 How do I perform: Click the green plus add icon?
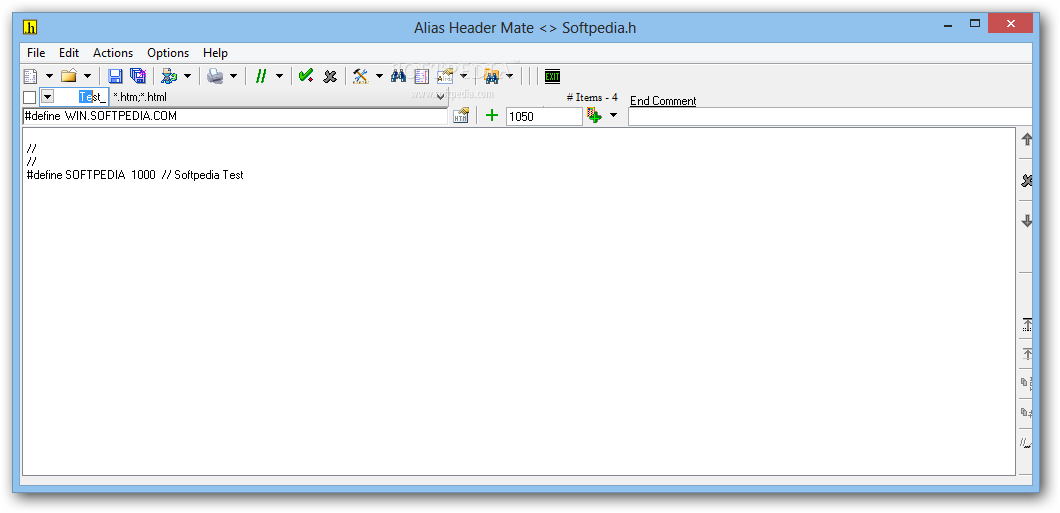(x=492, y=116)
